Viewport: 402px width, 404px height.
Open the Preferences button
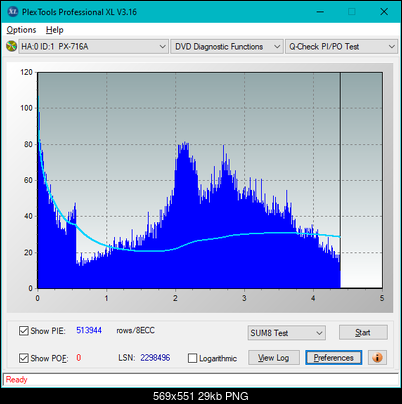334,358
